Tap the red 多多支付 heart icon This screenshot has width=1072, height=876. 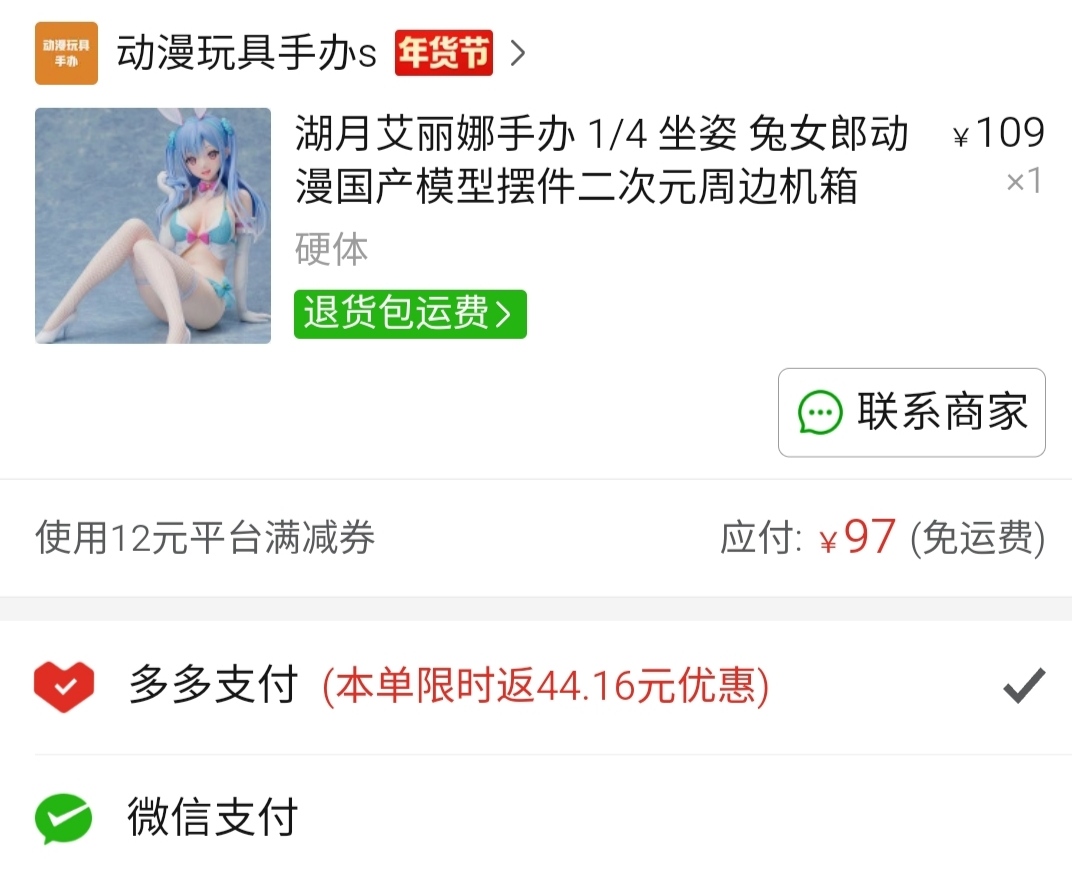[64, 686]
